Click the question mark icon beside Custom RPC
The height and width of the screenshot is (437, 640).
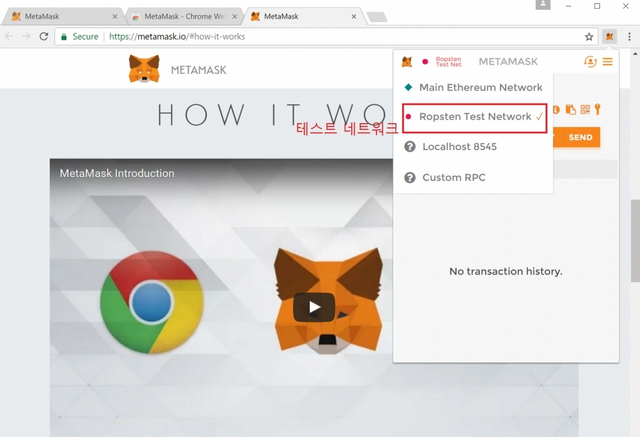409,177
